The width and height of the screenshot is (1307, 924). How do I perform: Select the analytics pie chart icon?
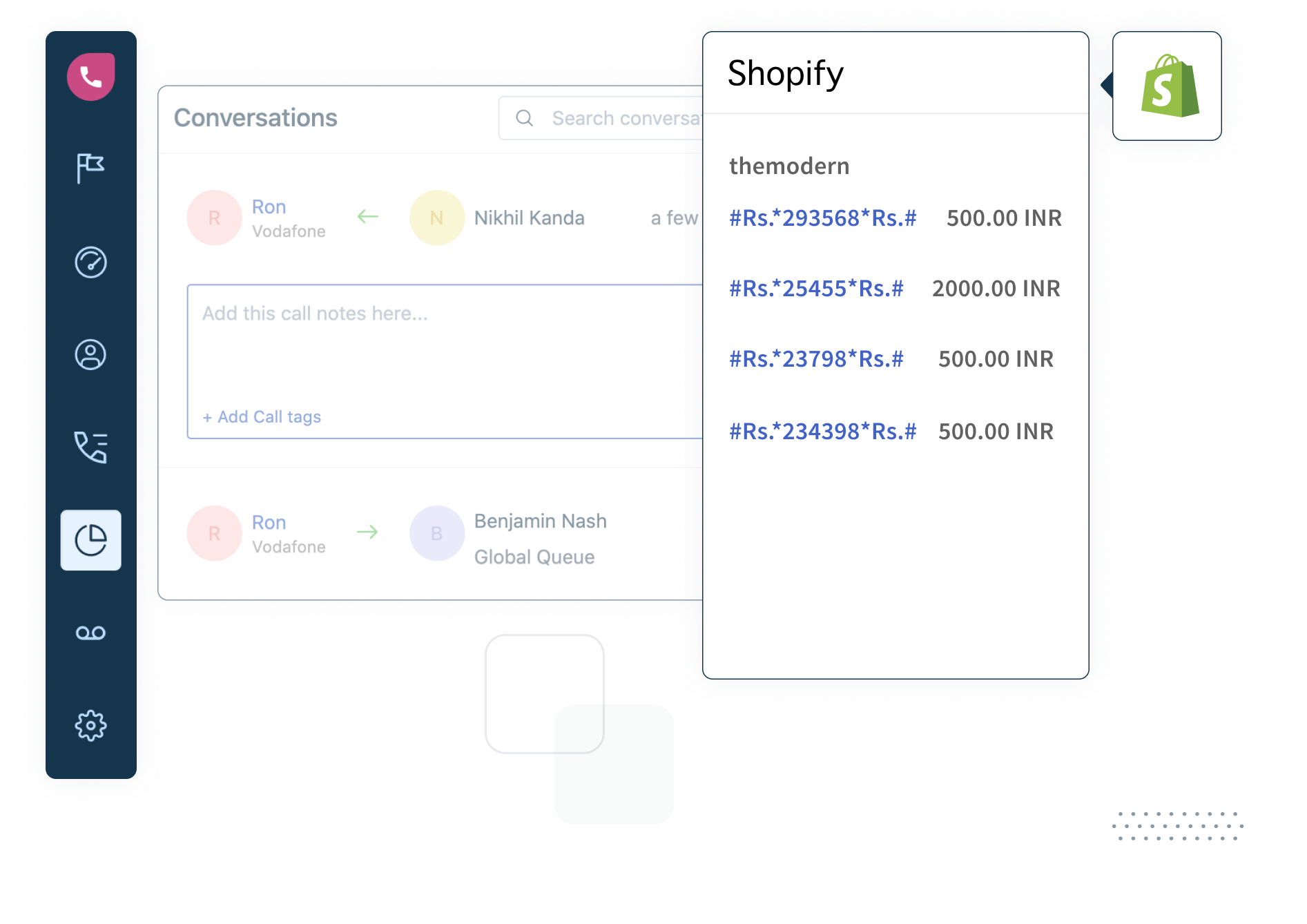point(90,540)
